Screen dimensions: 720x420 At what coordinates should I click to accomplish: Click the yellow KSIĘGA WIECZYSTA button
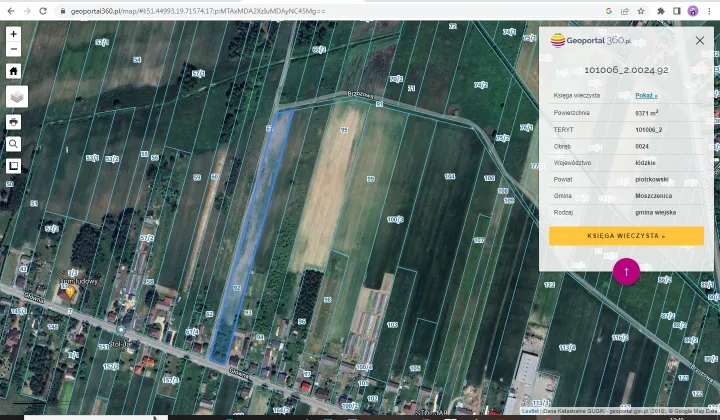(x=626, y=236)
